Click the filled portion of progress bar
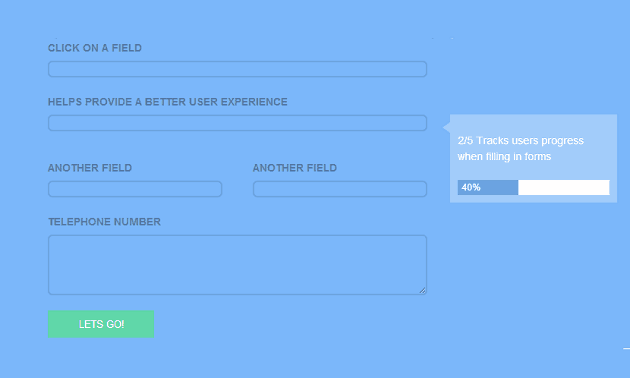 488,188
